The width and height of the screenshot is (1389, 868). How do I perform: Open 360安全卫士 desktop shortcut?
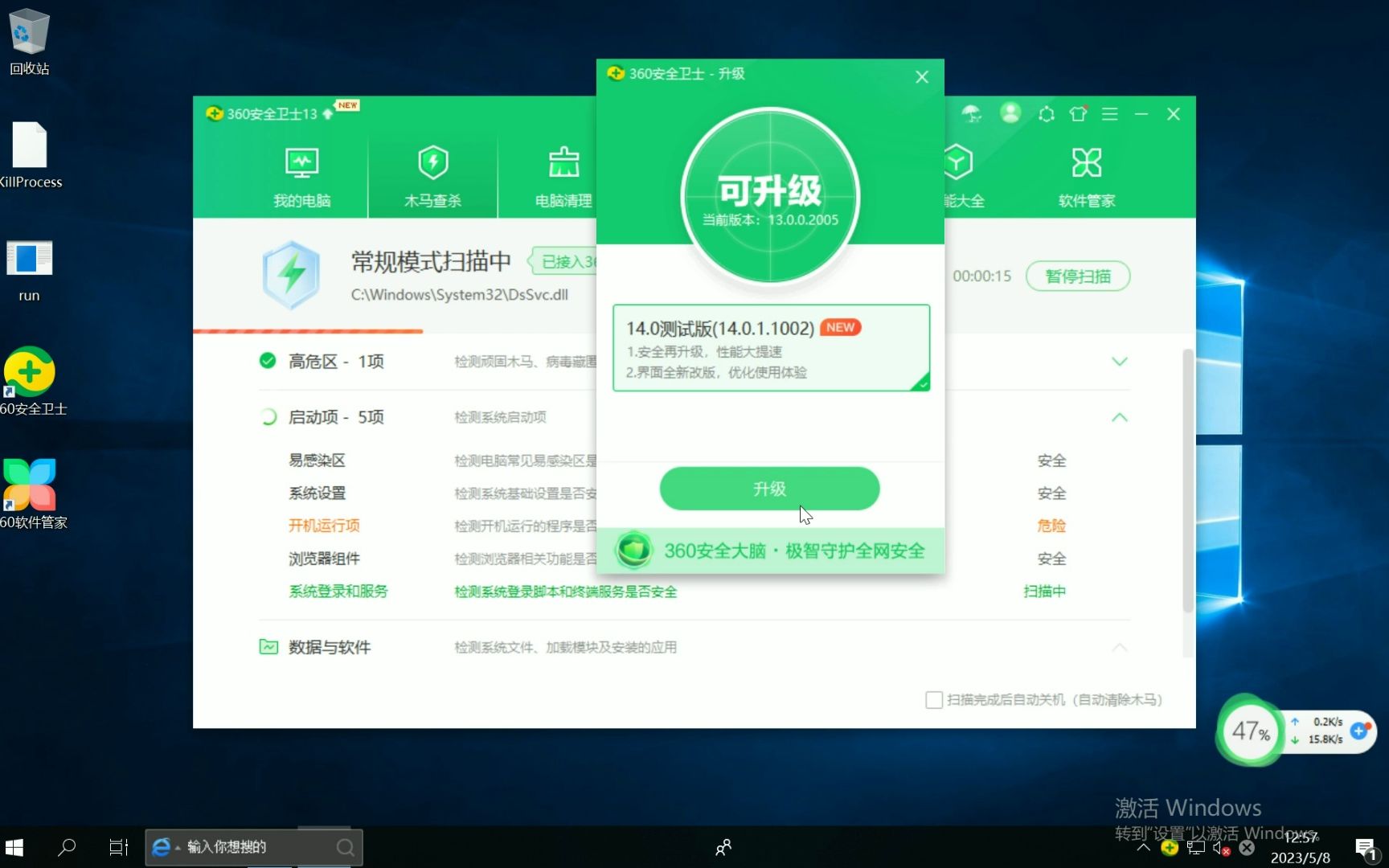[31, 381]
